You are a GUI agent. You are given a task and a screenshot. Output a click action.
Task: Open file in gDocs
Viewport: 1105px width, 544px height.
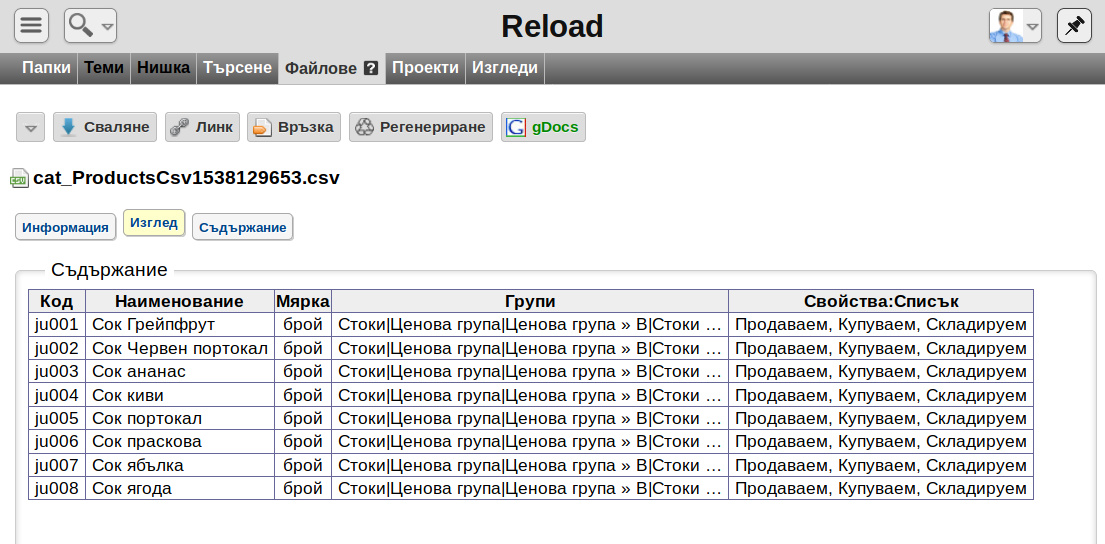point(543,127)
